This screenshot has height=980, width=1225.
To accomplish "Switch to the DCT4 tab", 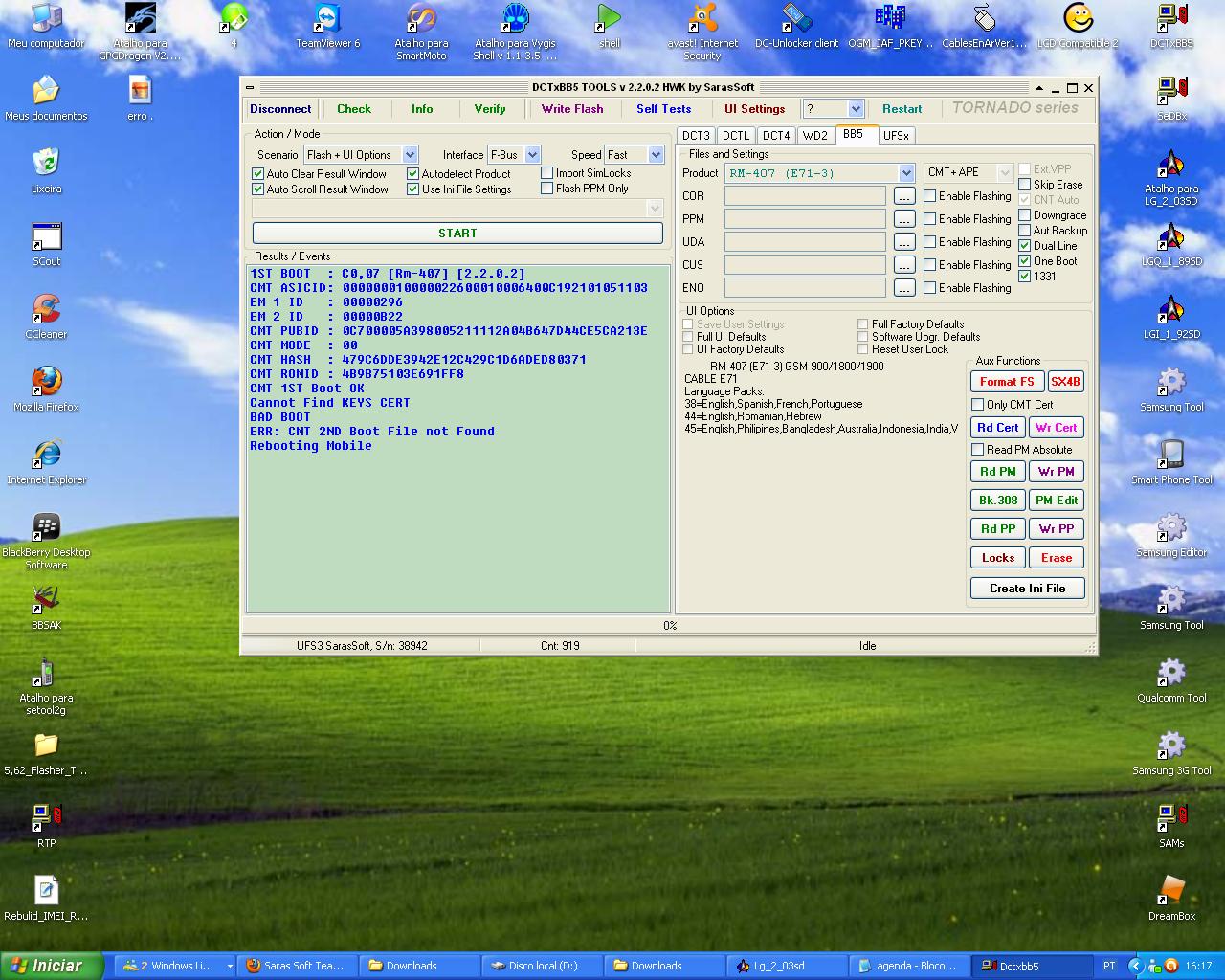I will (776, 136).
